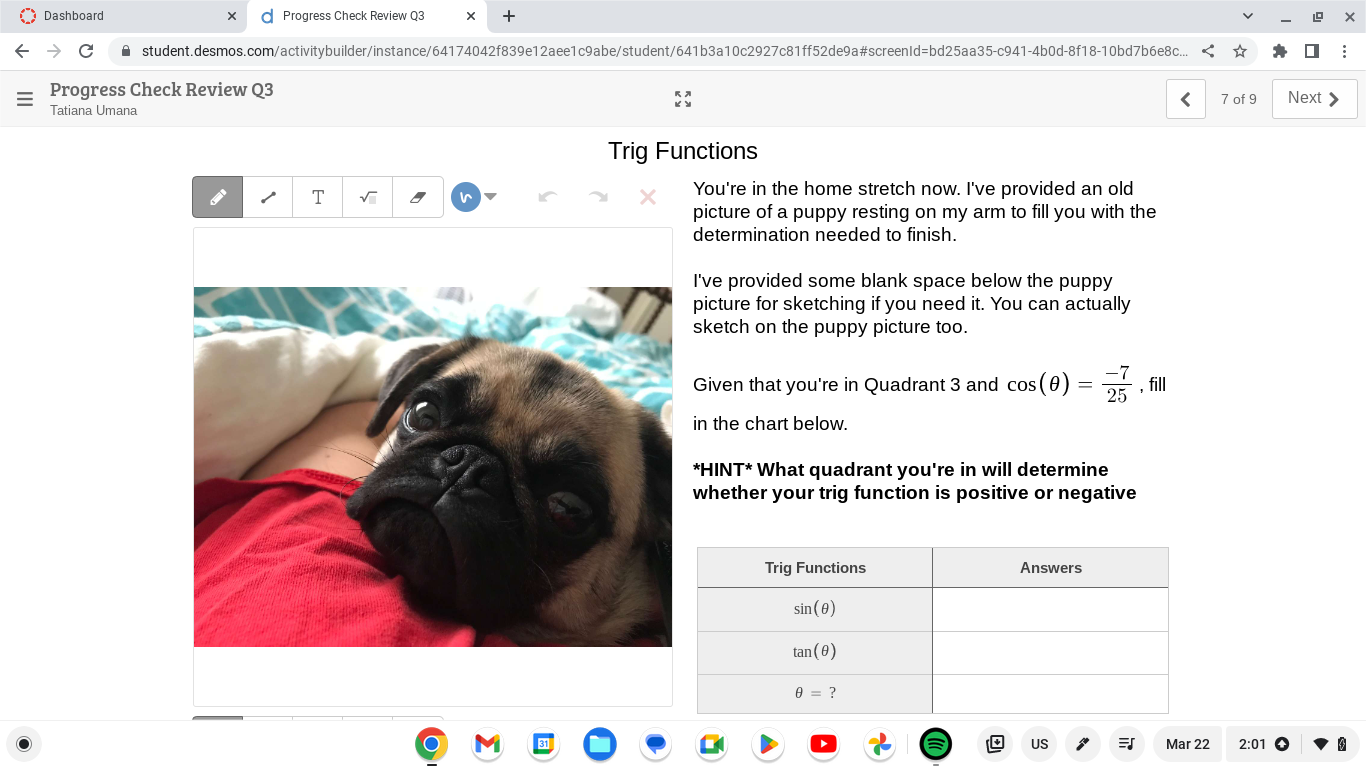Open the Messages app from the shelf

(656, 744)
